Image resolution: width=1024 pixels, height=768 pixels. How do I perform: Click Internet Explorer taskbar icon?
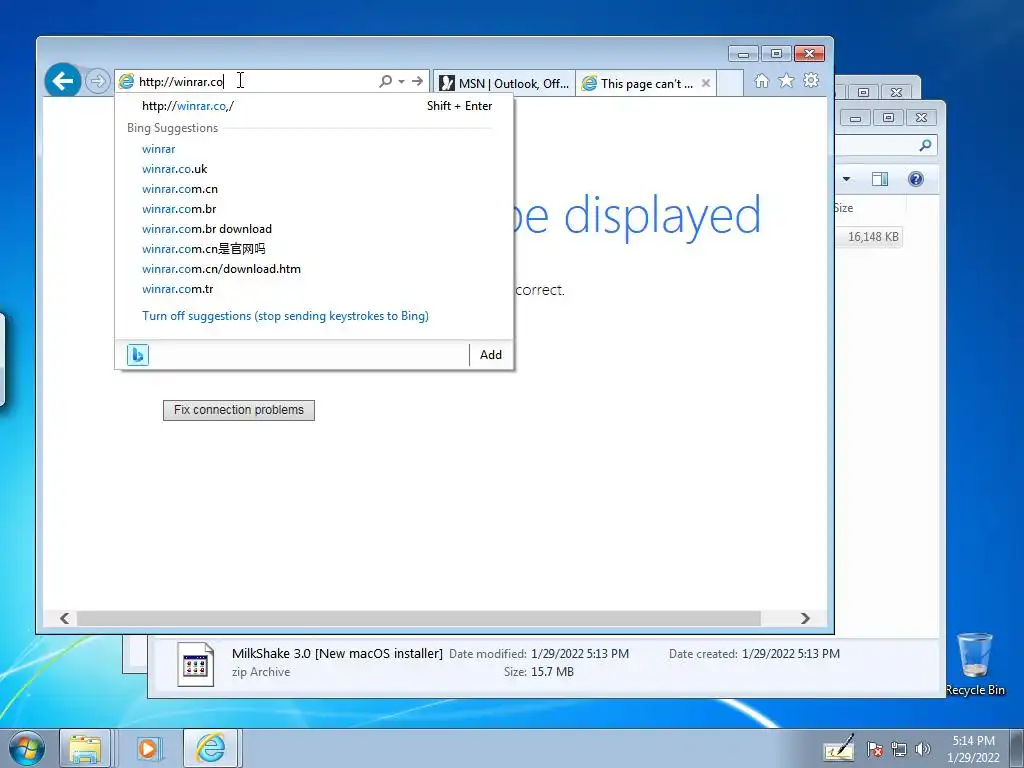pyautogui.click(x=211, y=749)
